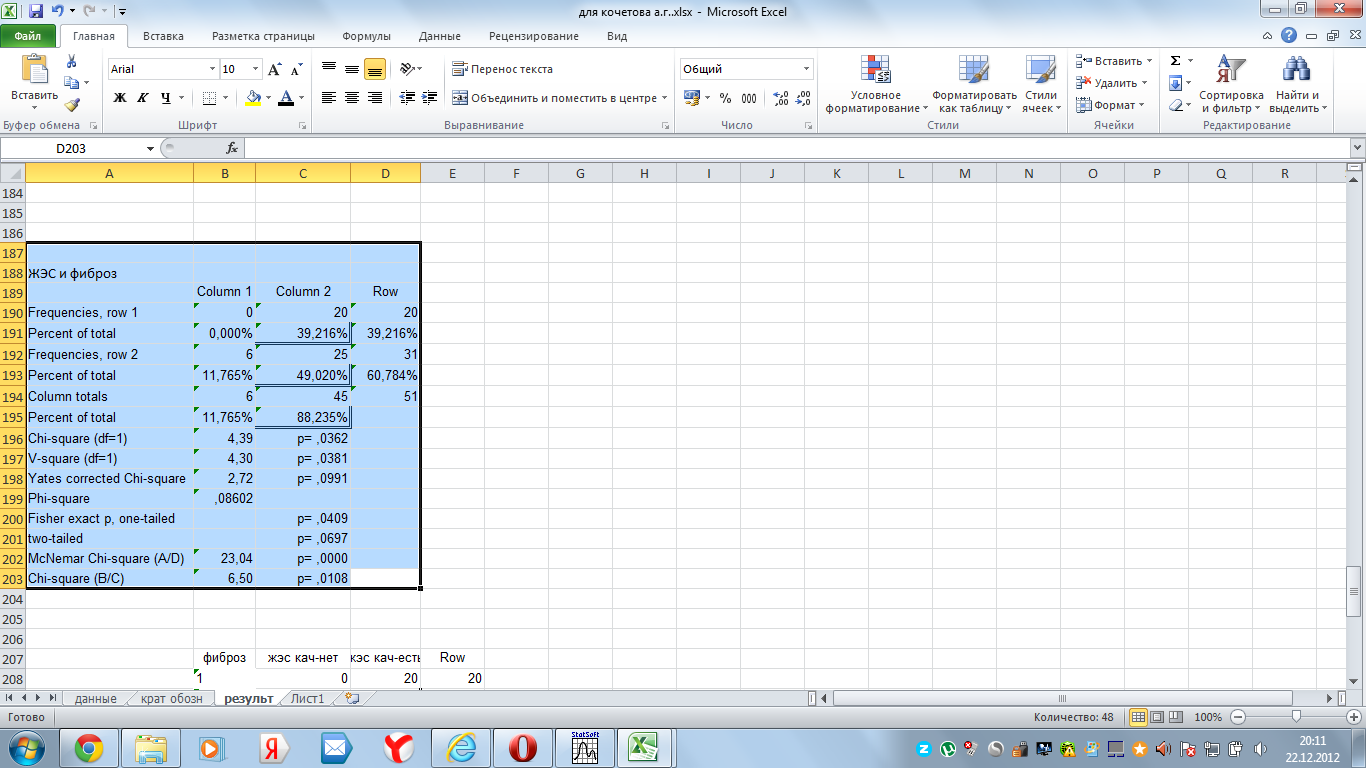
Task: Open the Arial font name dropdown
Action: click(212, 69)
